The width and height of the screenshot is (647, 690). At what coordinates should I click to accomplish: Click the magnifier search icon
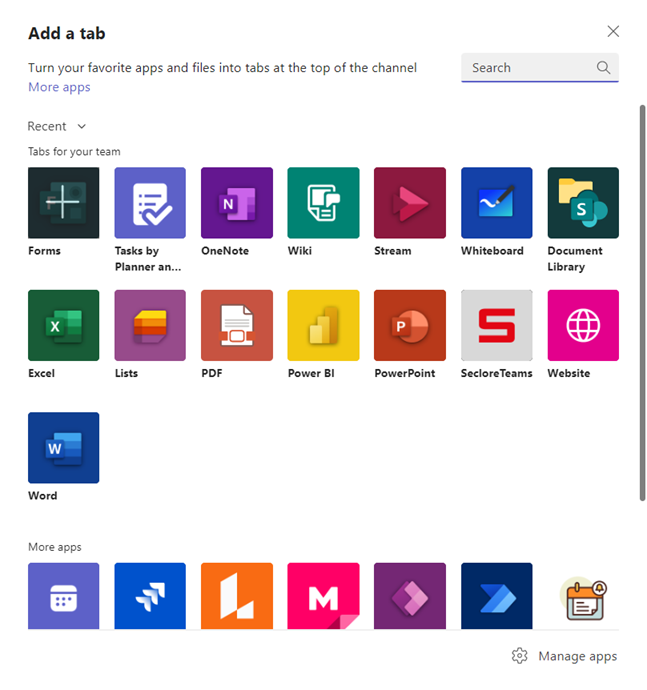603,68
